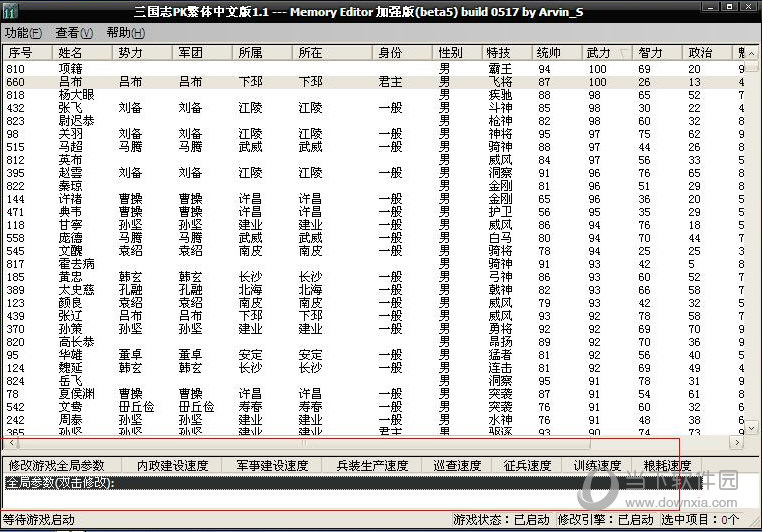Click the horizontal scrollbar thumb
Image resolution: width=762 pixels, height=532 pixels.
(x=304, y=443)
